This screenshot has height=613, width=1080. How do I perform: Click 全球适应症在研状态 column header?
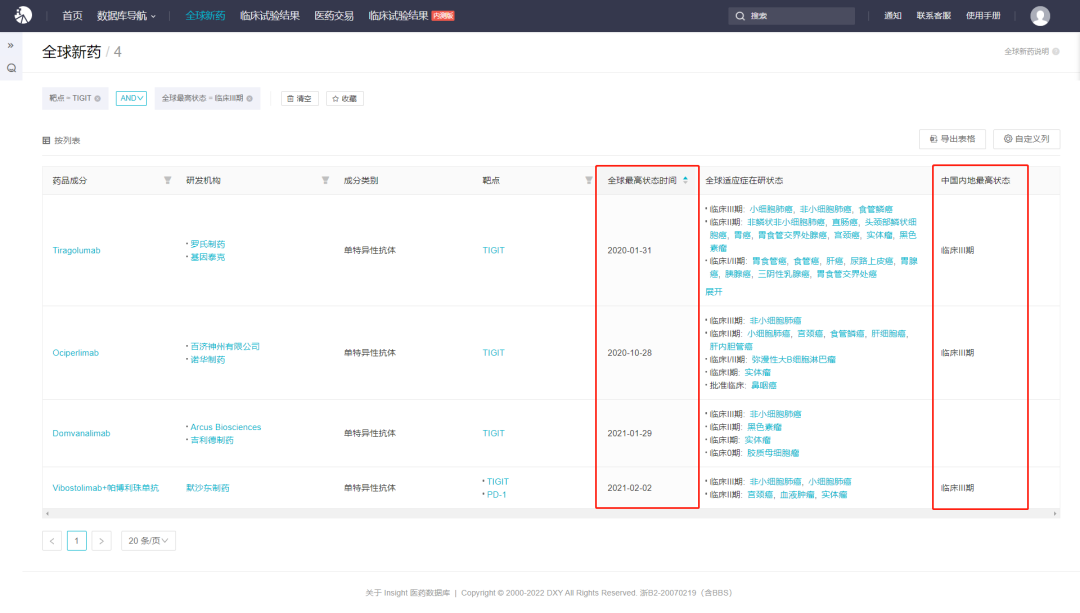pyautogui.click(x=744, y=180)
